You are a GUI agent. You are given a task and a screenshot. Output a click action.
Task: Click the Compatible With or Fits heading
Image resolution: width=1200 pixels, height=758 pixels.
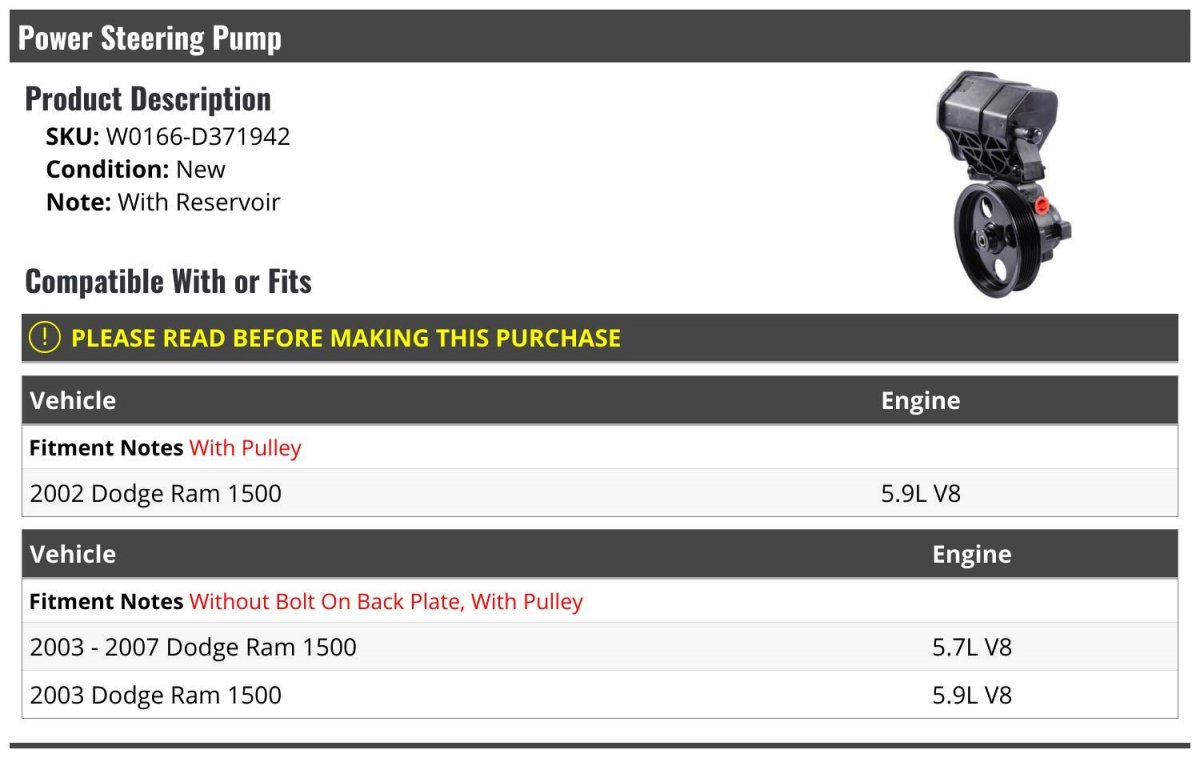point(168,281)
